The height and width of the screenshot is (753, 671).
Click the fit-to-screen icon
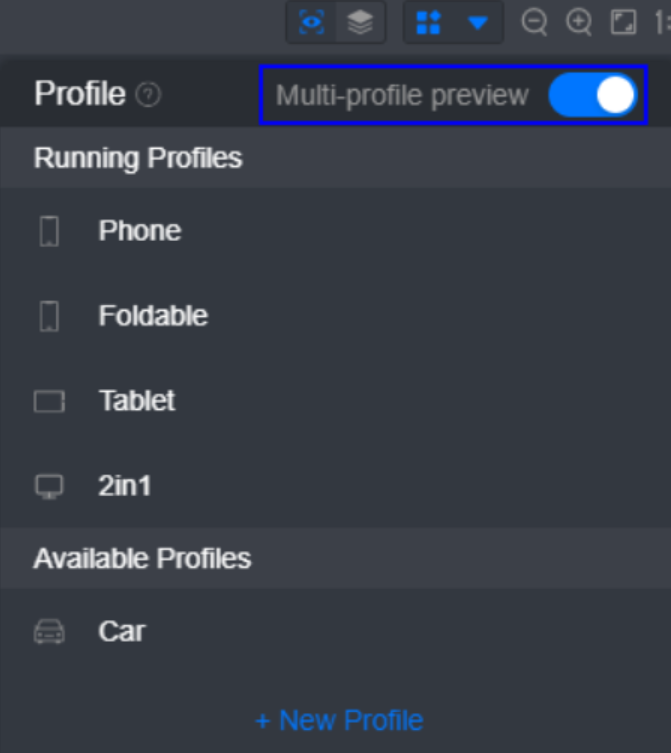(623, 22)
